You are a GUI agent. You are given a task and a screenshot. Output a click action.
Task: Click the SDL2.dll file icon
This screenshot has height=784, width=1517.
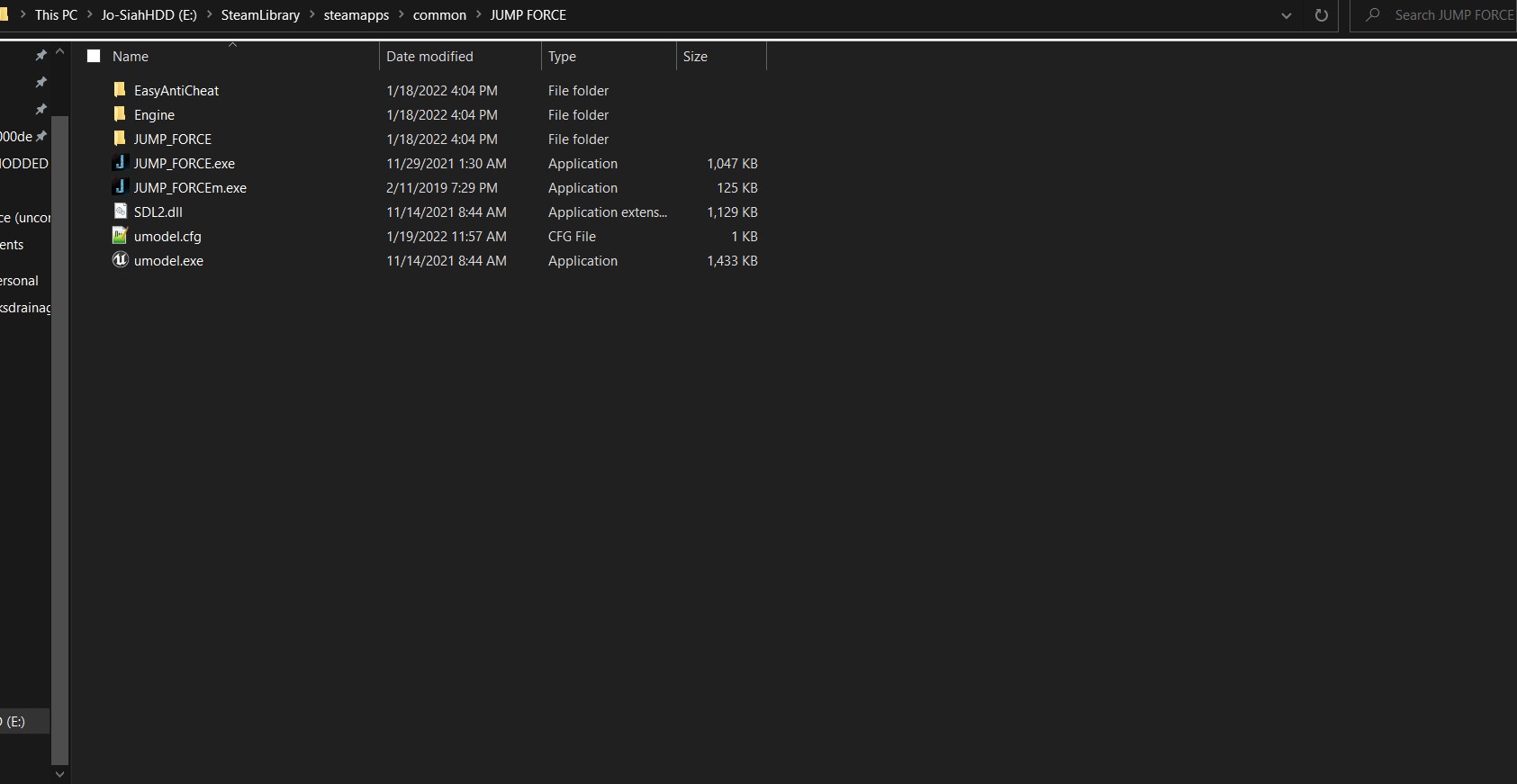tap(120, 212)
